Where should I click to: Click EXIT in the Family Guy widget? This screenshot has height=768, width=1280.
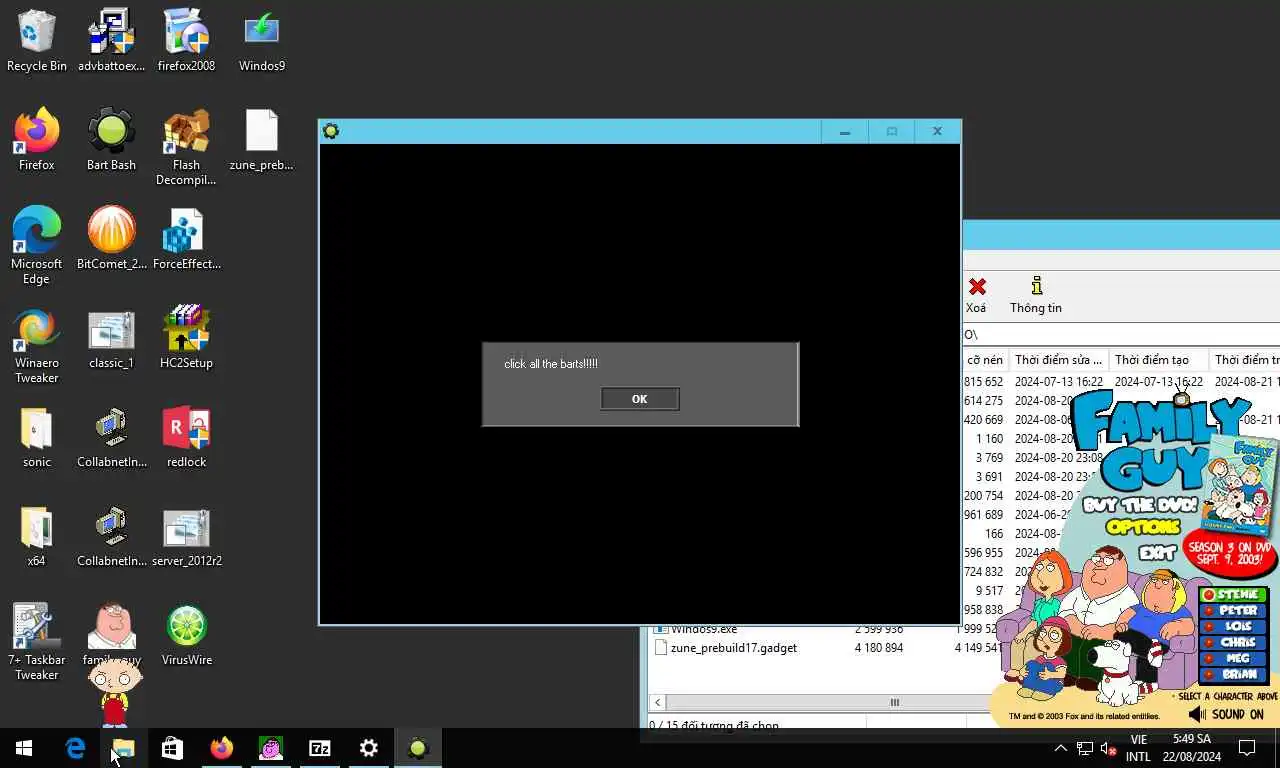coord(1157,552)
